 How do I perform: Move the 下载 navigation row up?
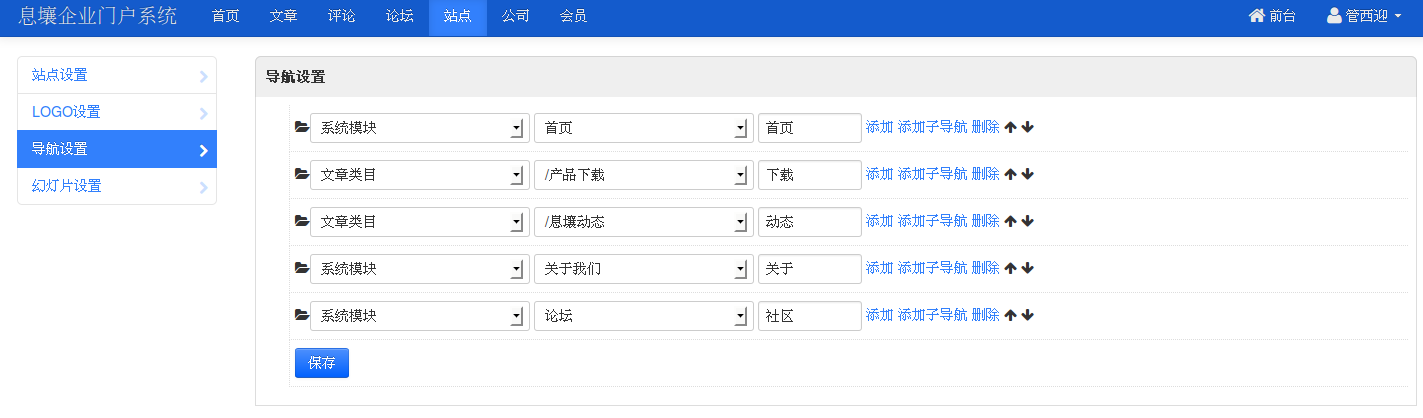pyautogui.click(x=1010, y=174)
